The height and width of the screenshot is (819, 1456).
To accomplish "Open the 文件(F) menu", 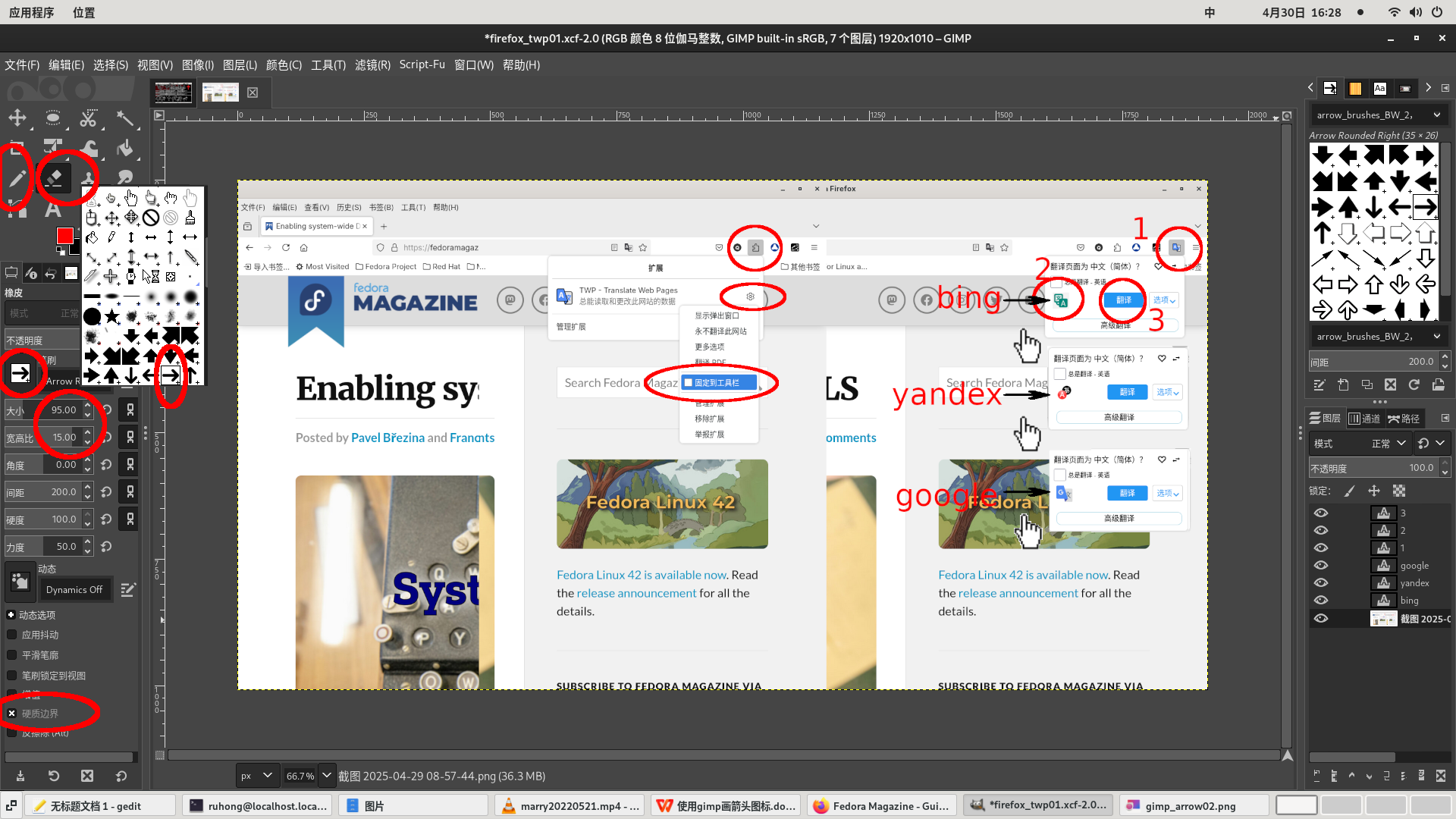I will click(22, 65).
